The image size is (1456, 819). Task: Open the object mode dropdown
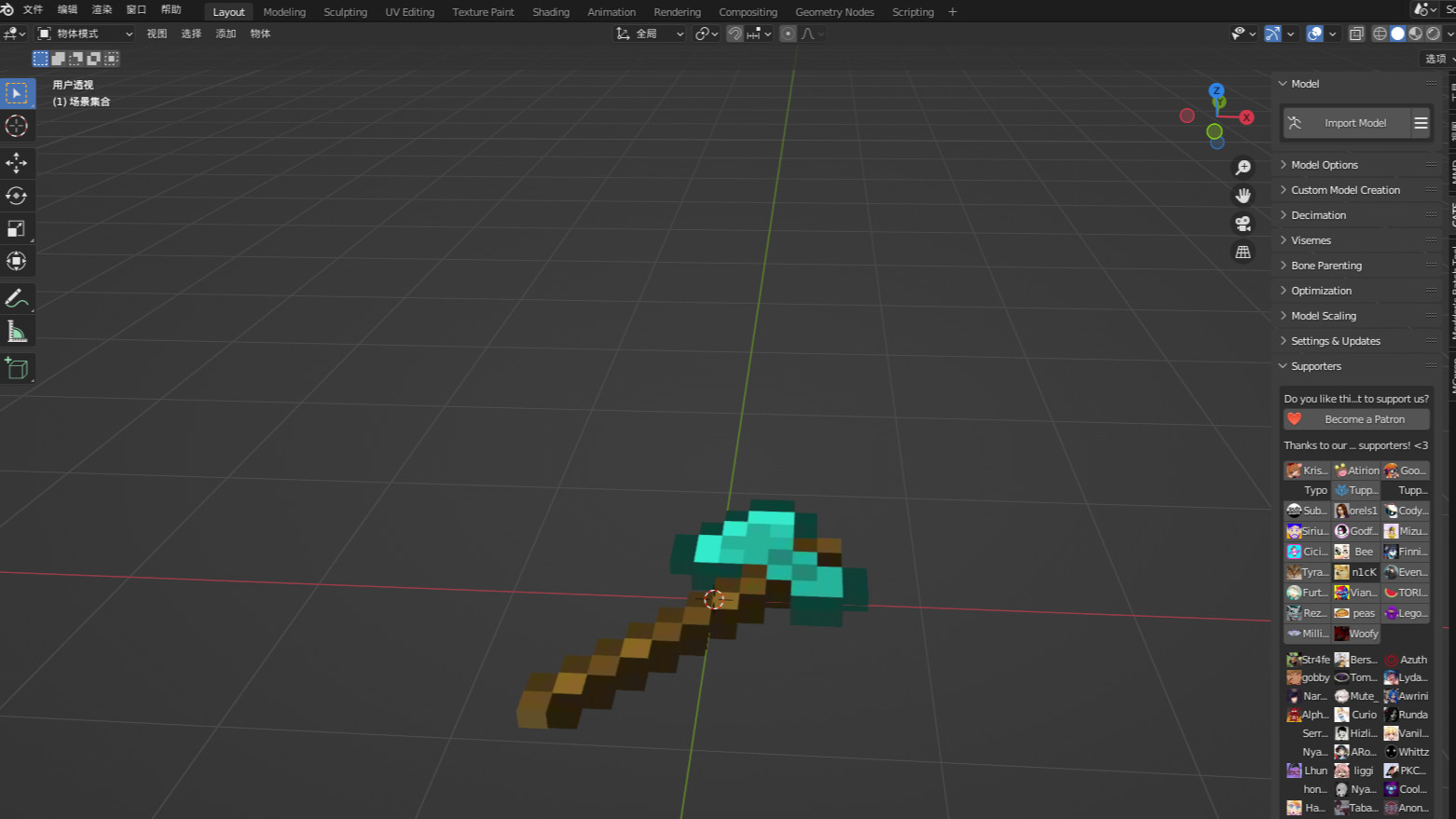click(x=85, y=34)
